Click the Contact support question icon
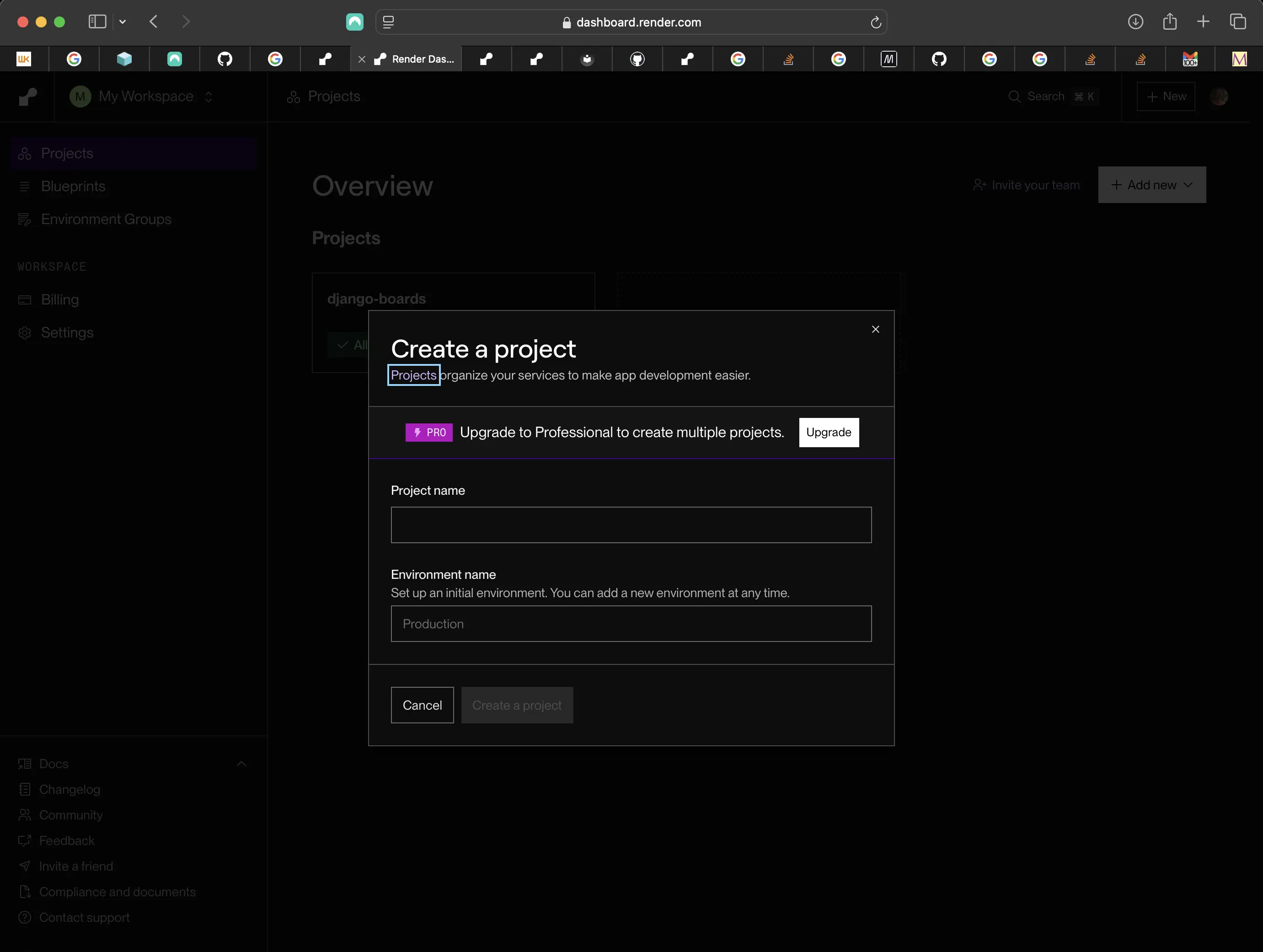The width and height of the screenshot is (1263, 952). pos(25,918)
